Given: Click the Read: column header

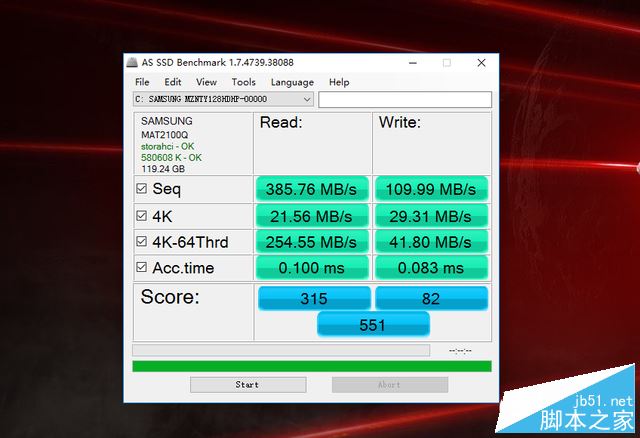Looking at the screenshot, I should 281,122.
